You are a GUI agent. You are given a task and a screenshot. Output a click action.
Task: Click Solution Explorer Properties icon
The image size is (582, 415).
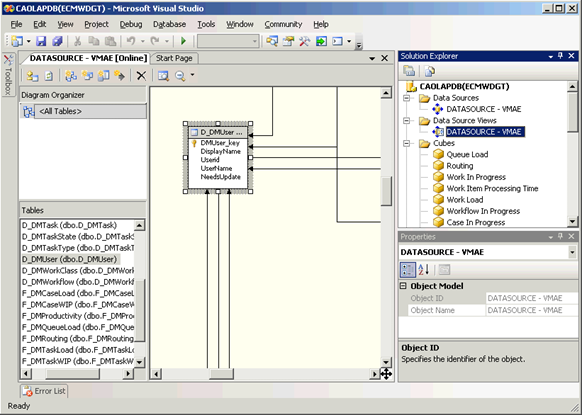409,71
